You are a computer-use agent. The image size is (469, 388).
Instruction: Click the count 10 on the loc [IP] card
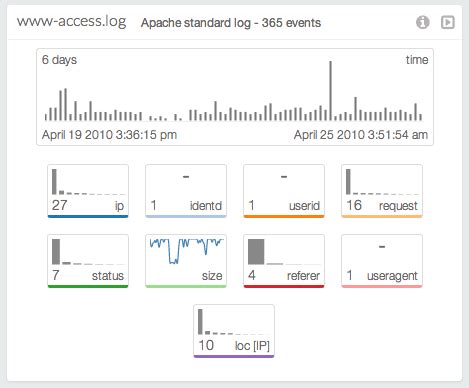(206, 345)
